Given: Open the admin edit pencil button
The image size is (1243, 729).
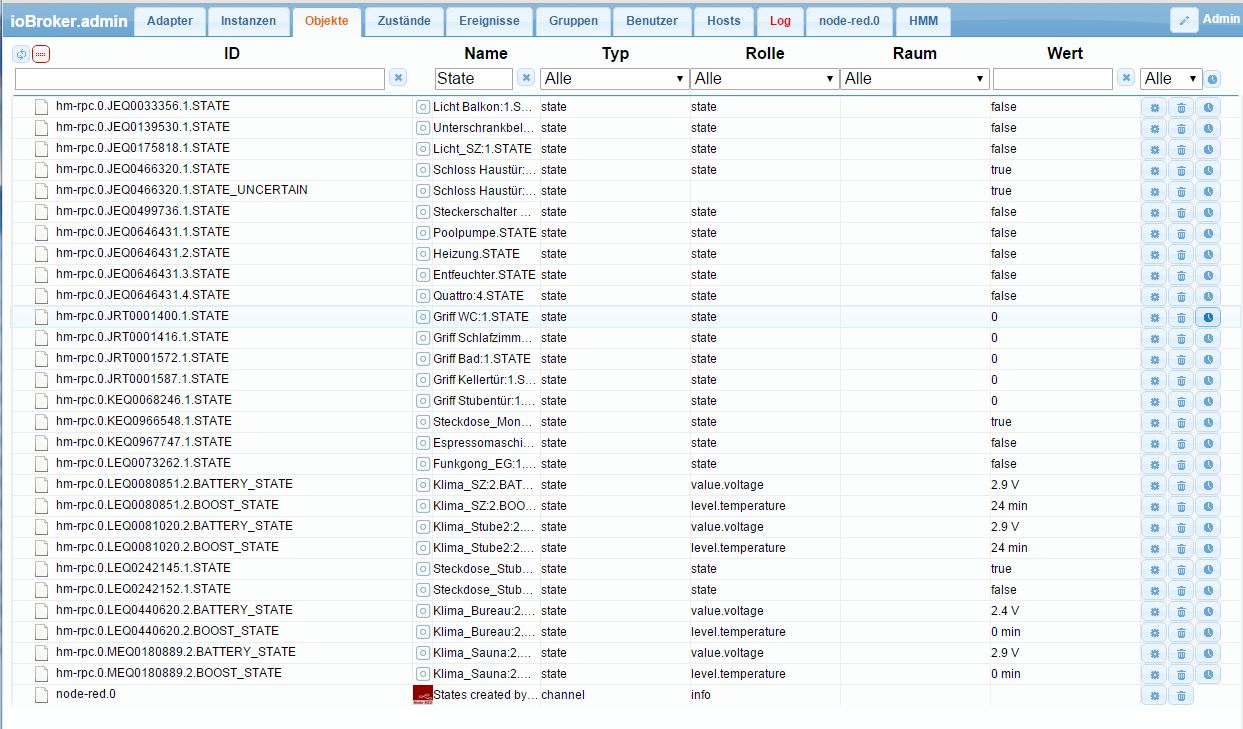Looking at the screenshot, I should pos(1184,20).
